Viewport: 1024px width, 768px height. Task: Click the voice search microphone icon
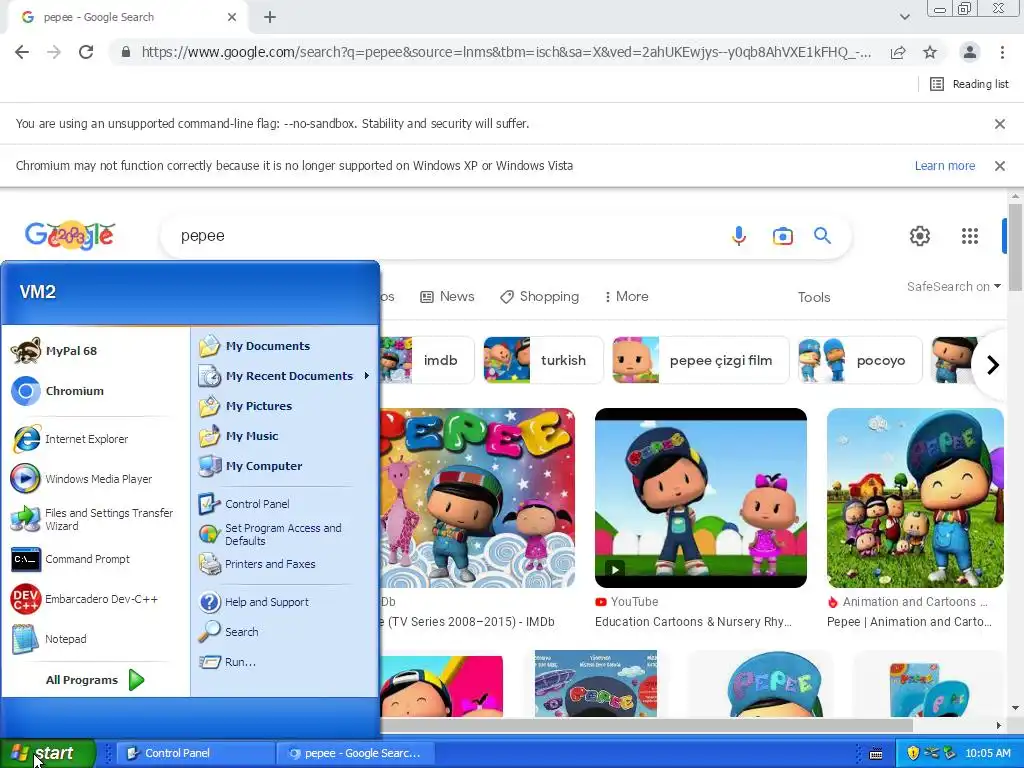pyautogui.click(x=739, y=236)
